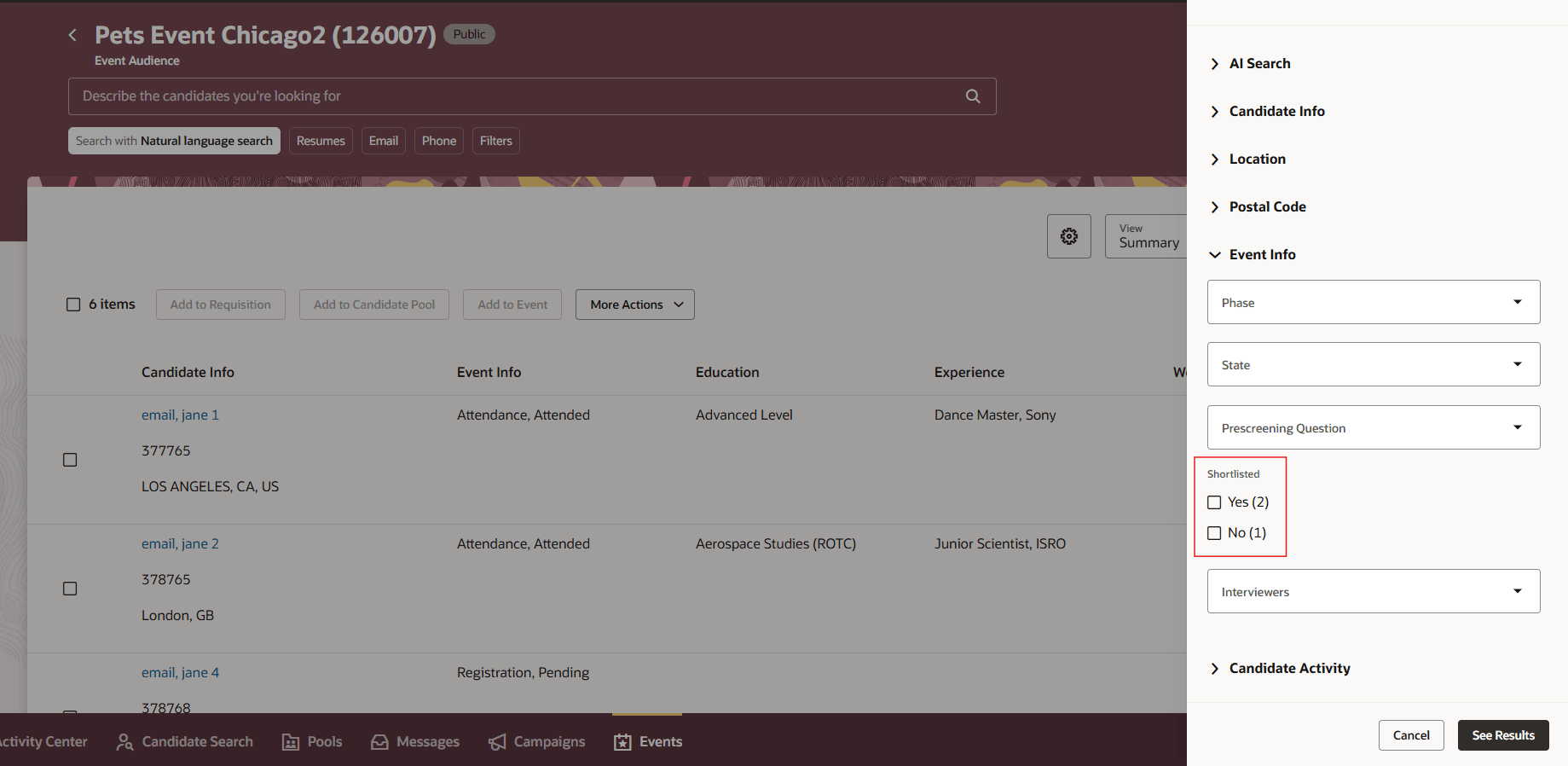The width and height of the screenshot is (1568, 766).
Task: Check the row for email, jane 1
Action: point(70,460)
